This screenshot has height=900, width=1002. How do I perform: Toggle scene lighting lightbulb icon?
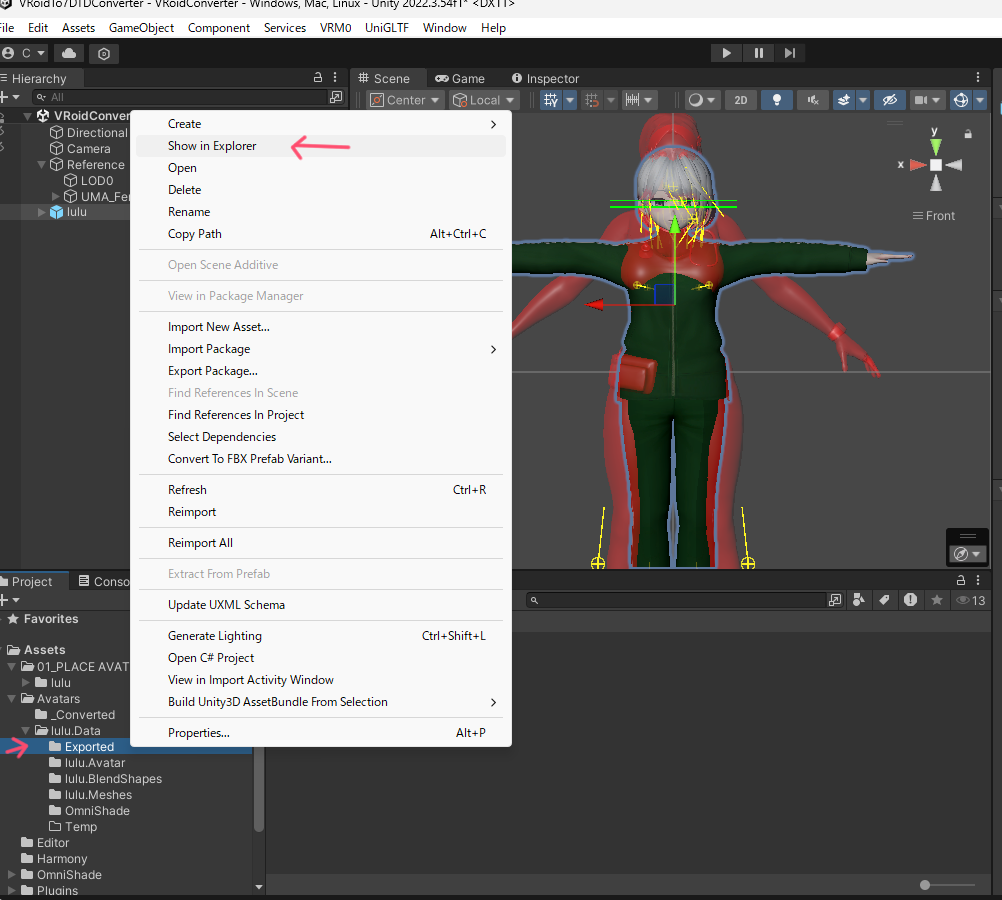pyautogui.click(x=776, y=100)
